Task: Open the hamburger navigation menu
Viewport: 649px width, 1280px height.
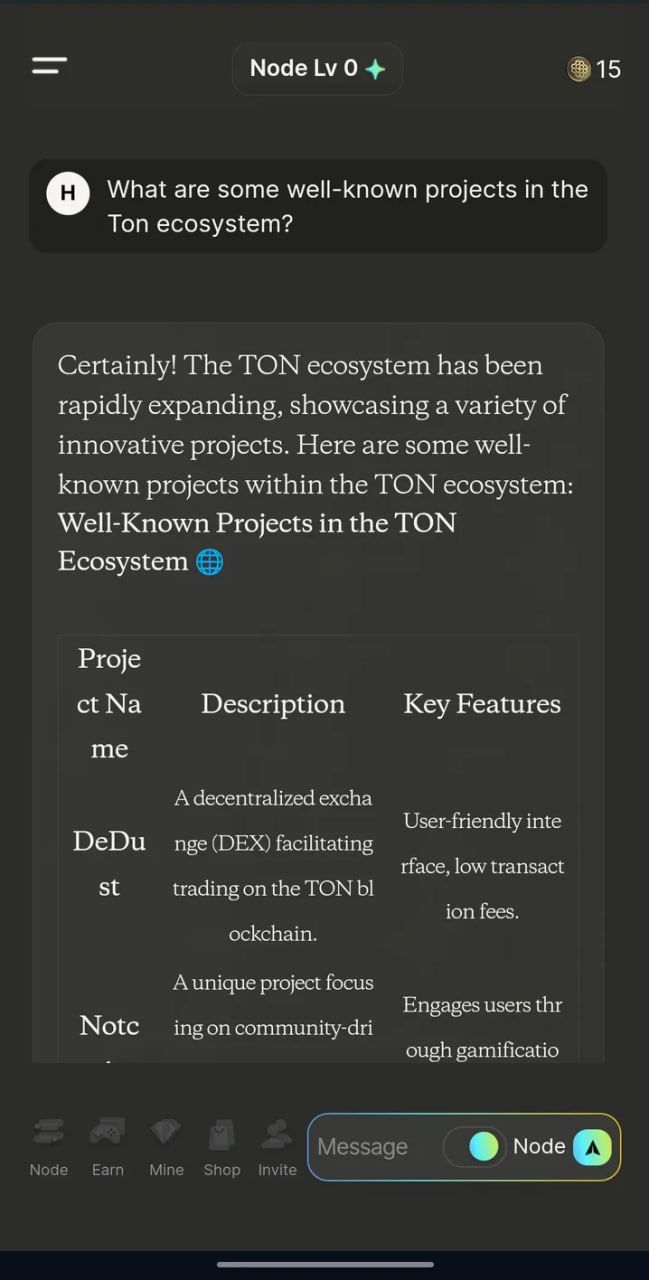Action: point(48,65)
